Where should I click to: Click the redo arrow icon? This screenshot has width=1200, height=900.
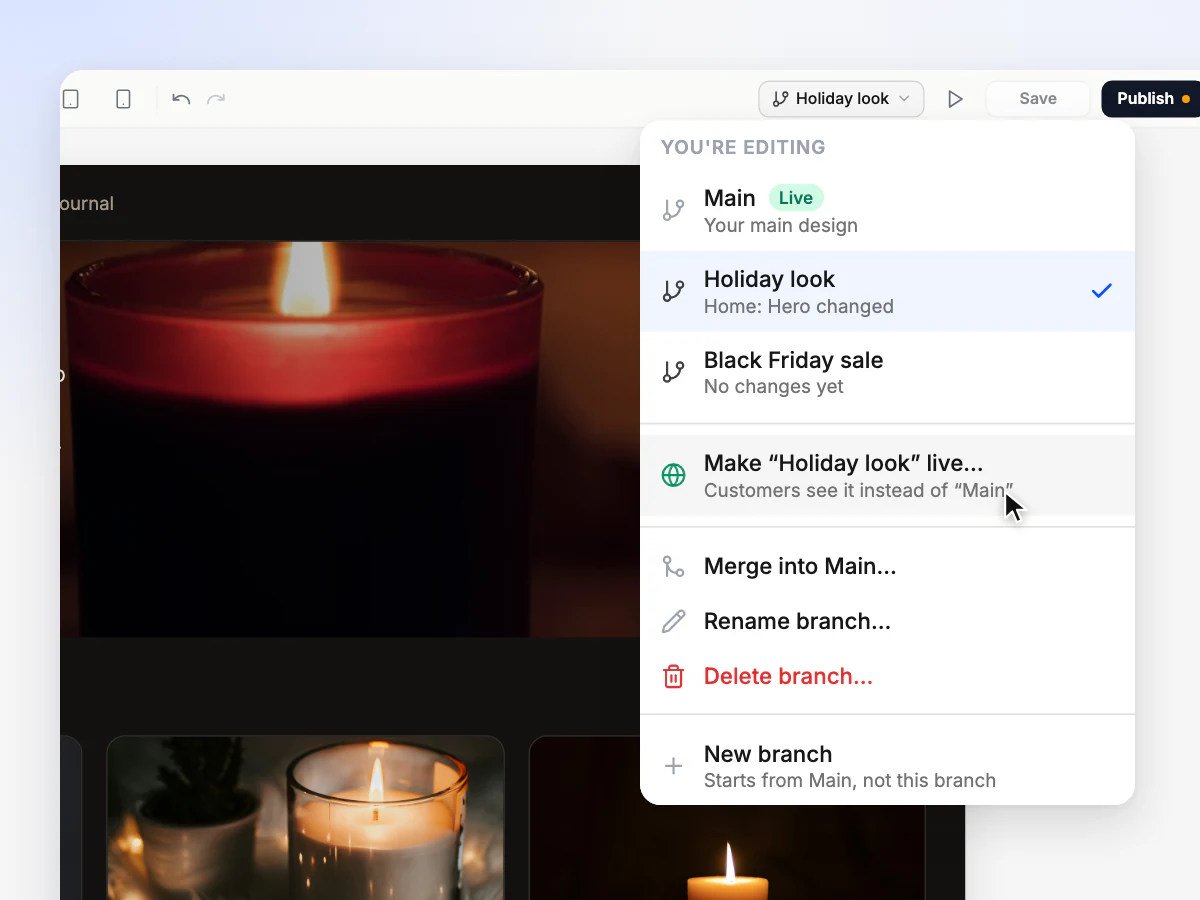(216, 99)
